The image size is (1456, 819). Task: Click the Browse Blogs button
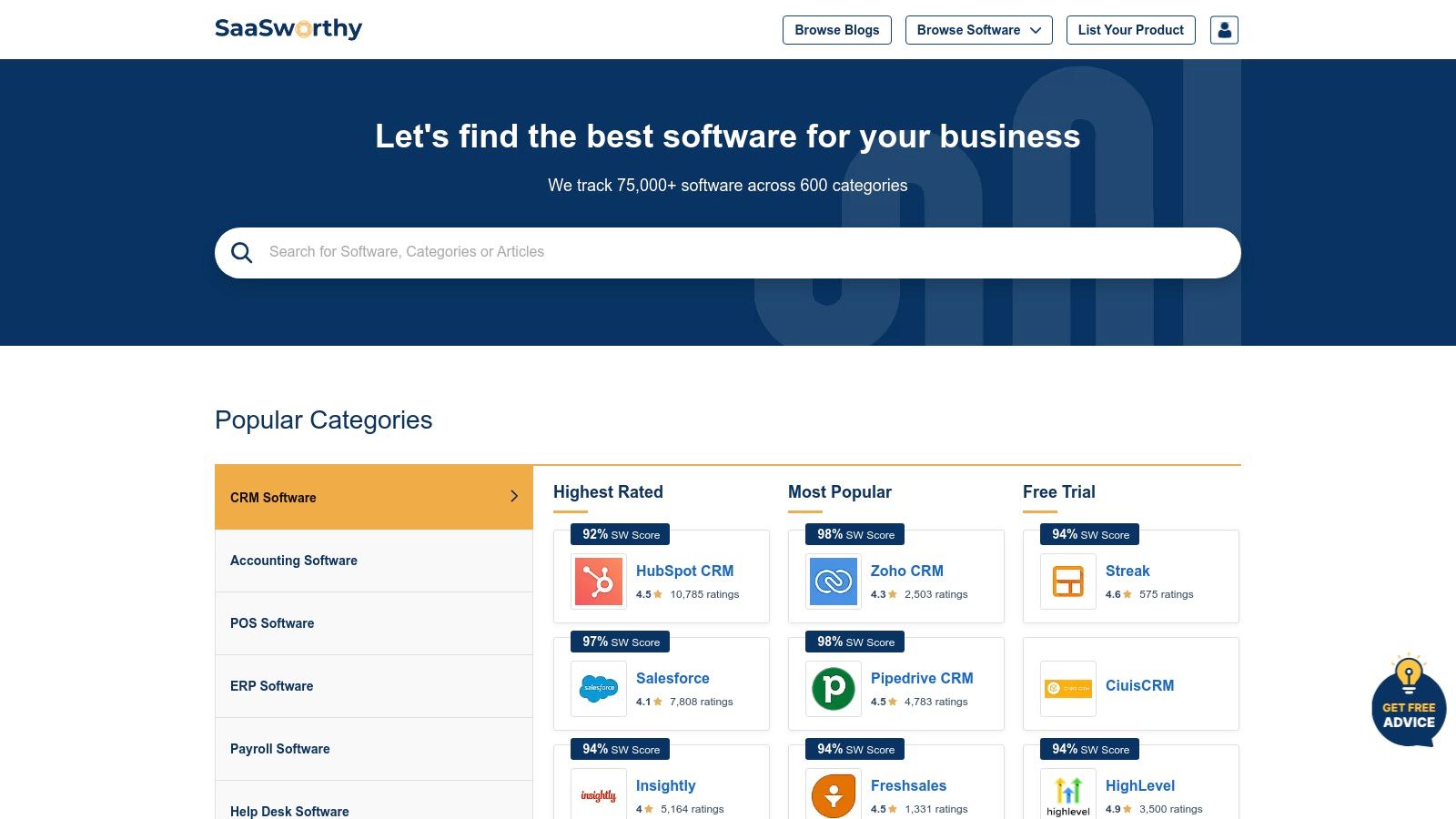(x=836, y=30)
